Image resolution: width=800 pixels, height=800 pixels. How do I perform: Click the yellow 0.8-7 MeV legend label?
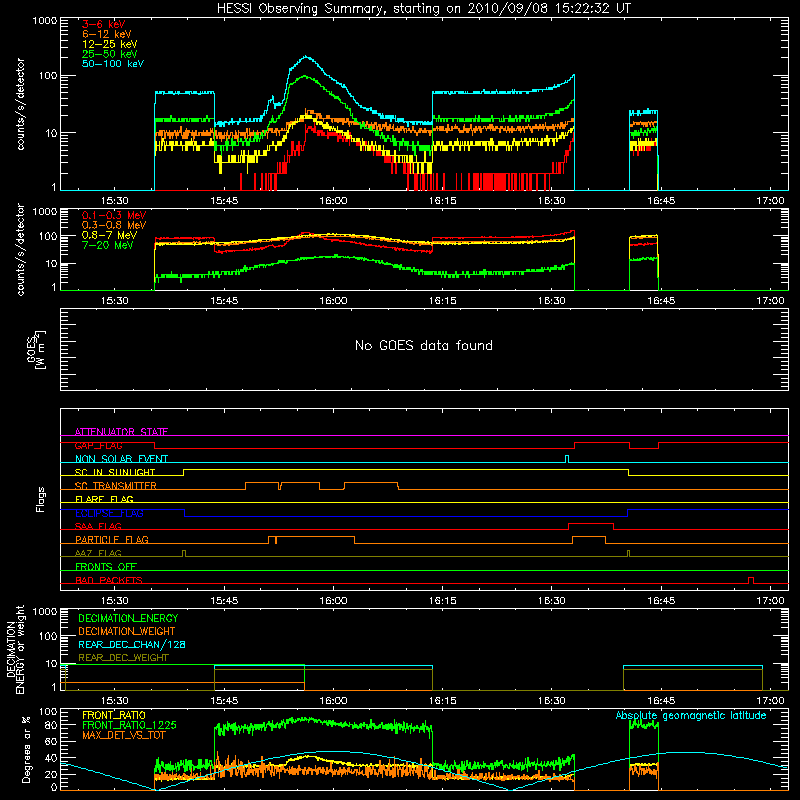(x=109, y=235)
